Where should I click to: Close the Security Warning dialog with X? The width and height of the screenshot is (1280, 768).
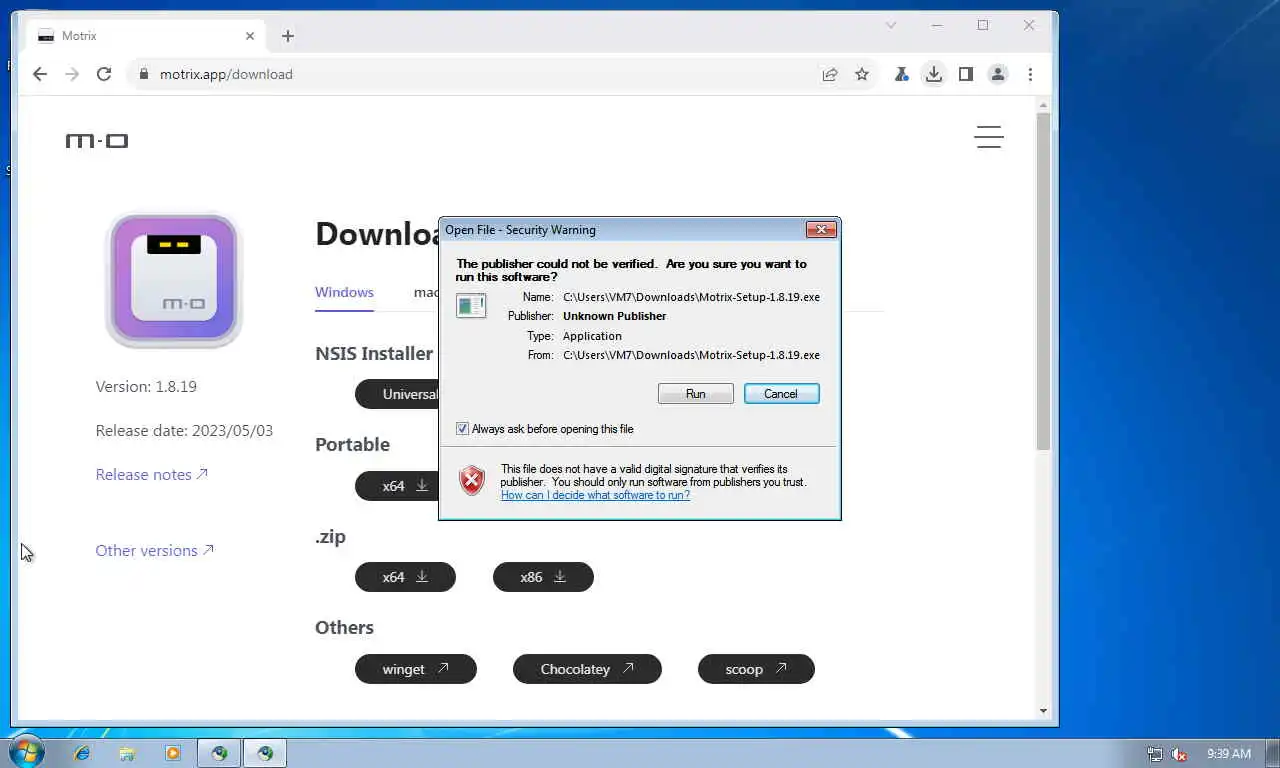point(820,230)
